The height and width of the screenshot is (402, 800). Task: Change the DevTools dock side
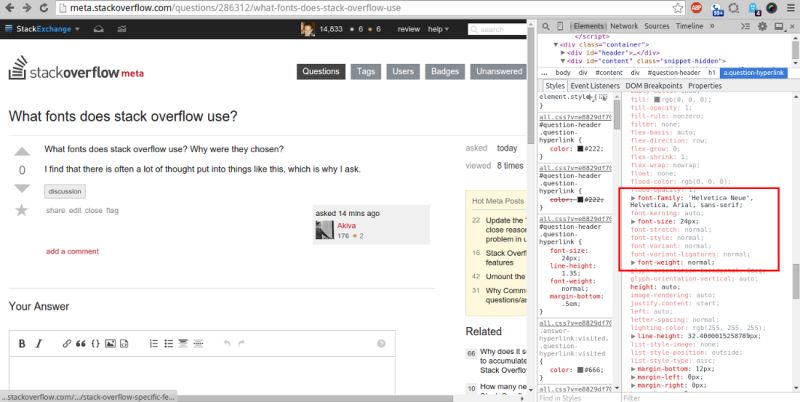(x=779, y=26)
